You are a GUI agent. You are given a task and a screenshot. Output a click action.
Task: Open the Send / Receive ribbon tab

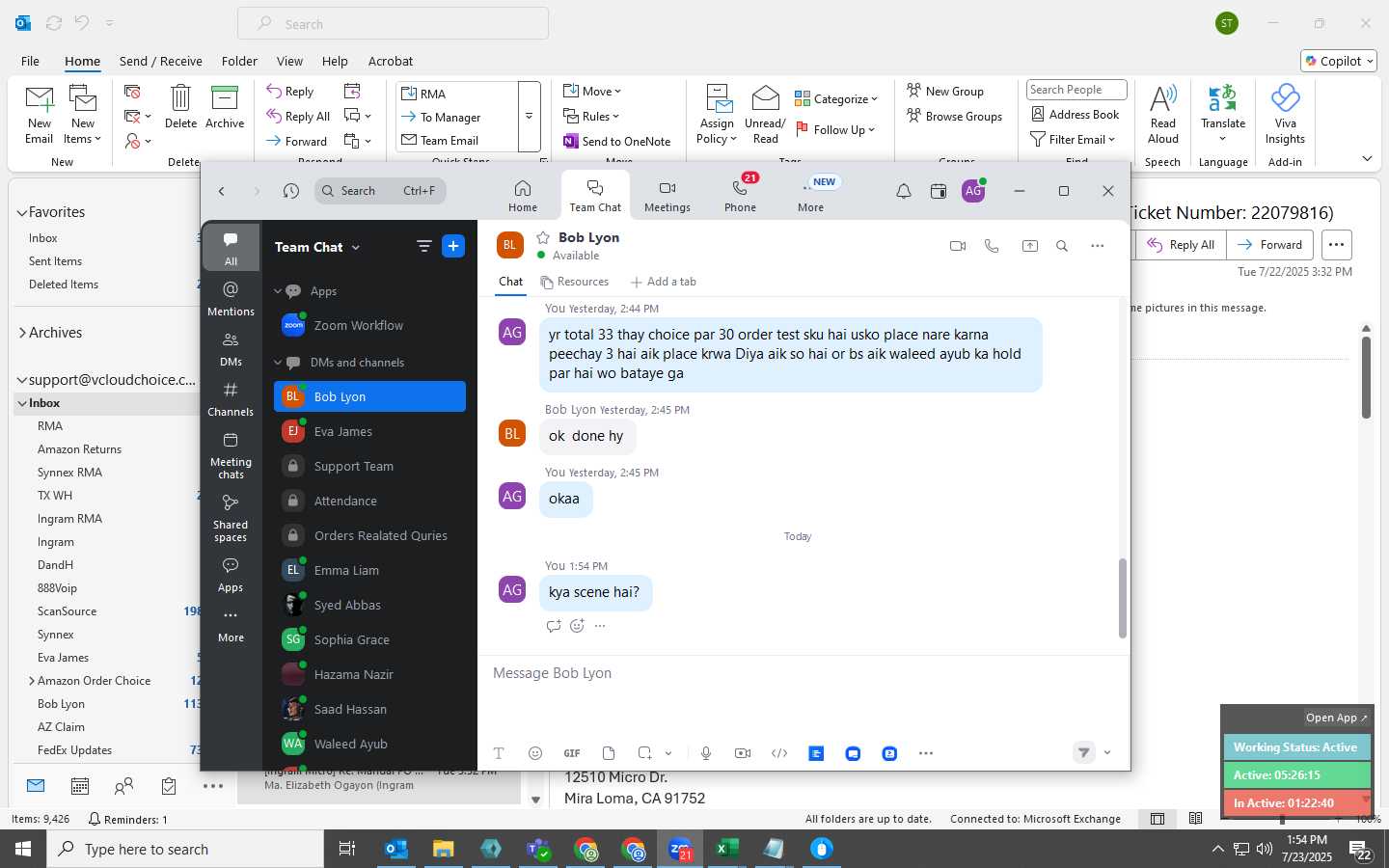[161, 61]
